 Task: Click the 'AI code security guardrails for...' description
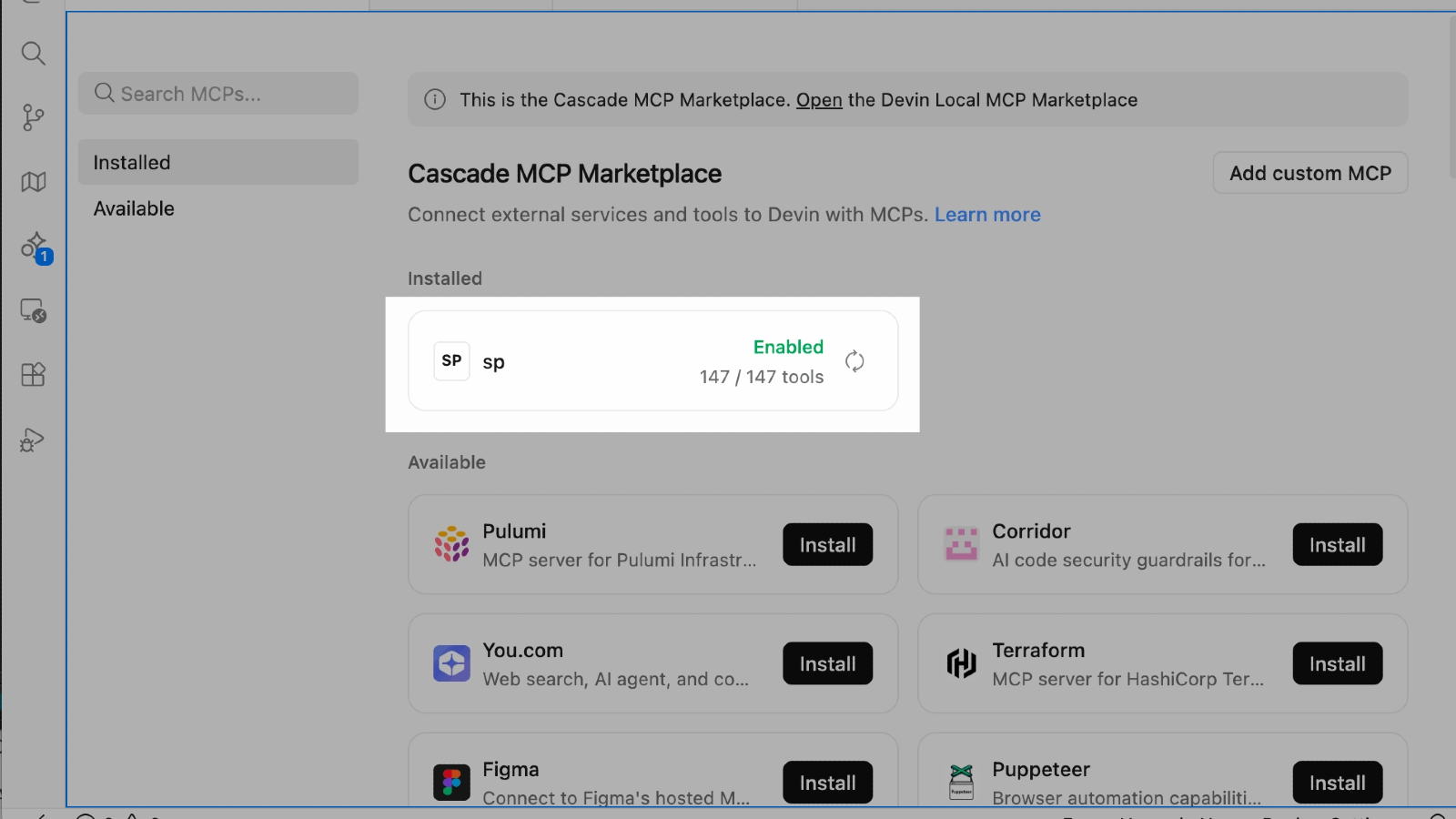(x=1128, y=561)
